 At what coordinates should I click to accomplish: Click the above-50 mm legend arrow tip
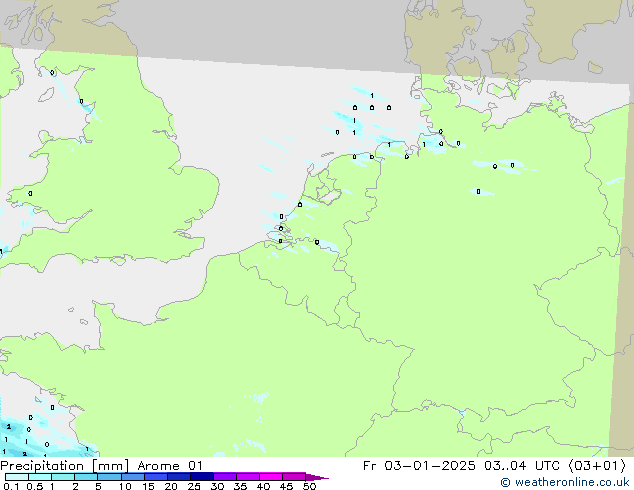coord(317,477)
